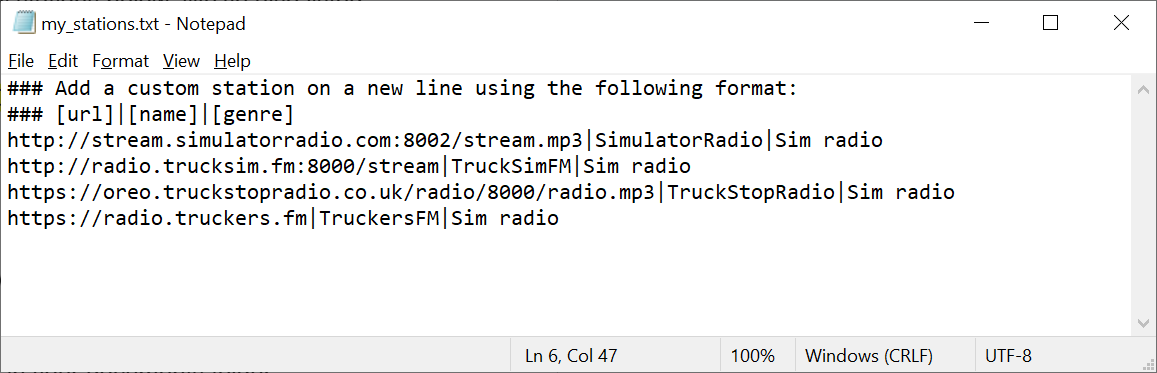This screenshot has height=373, width=1157.
Task: Open the File menu
Action: click(21, 60)
